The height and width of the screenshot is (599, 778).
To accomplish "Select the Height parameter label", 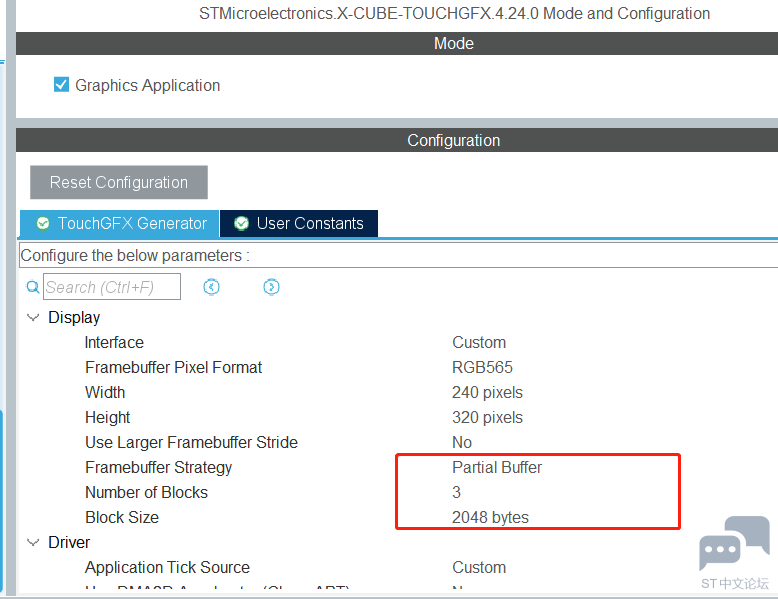I will tap(107, 417).
